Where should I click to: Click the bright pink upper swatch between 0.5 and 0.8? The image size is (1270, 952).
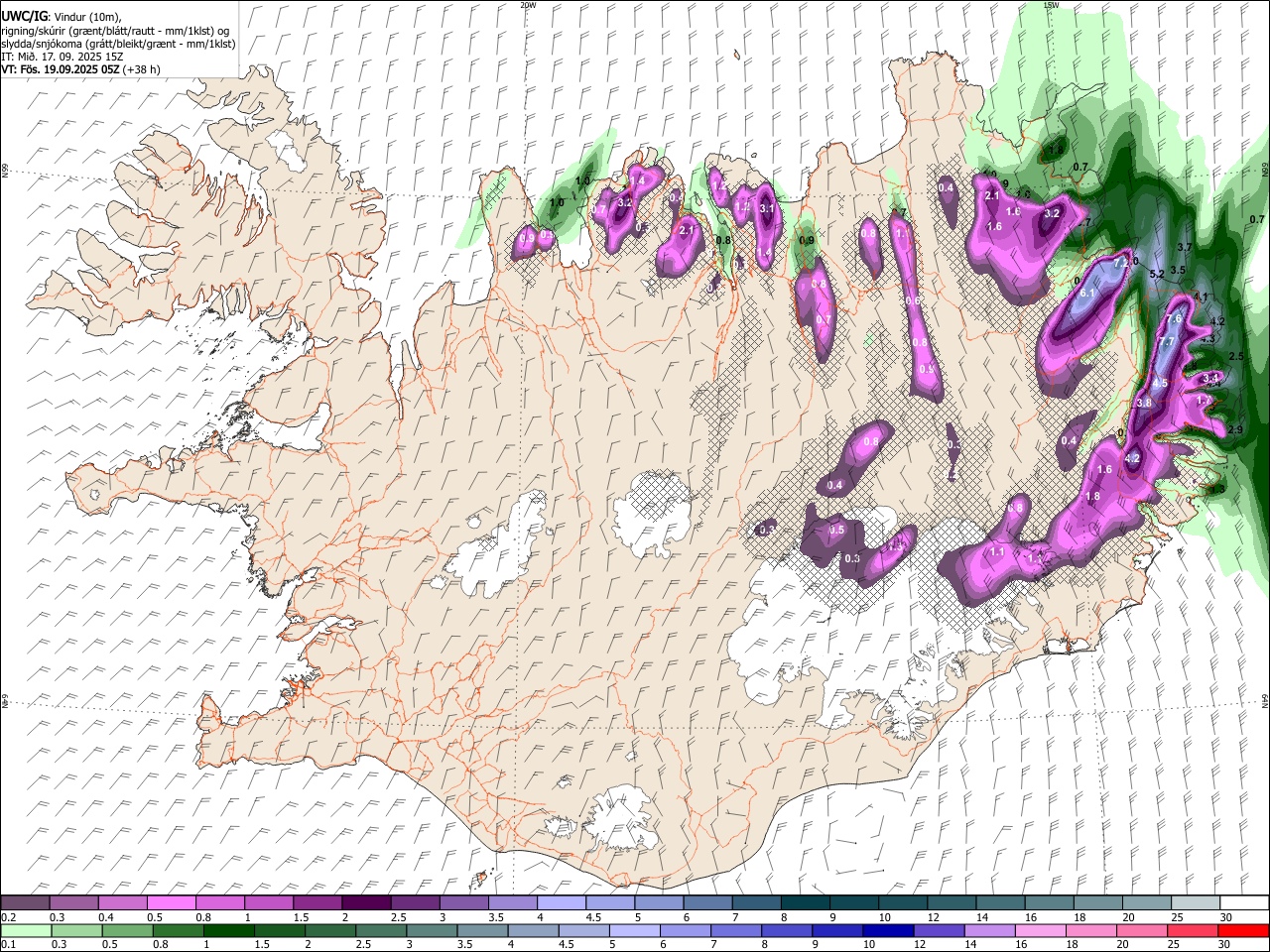(171, 903)
